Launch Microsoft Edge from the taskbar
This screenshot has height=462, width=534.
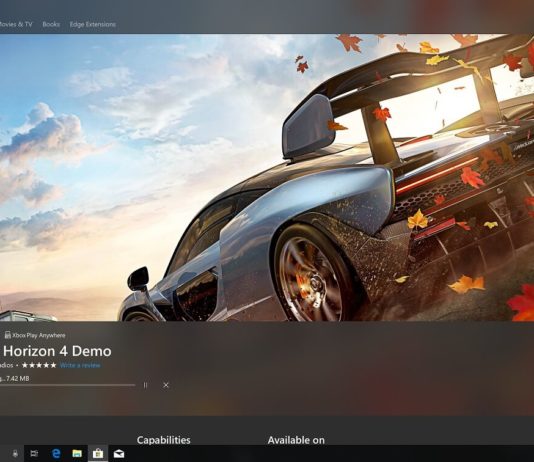(x=56, y=453)
